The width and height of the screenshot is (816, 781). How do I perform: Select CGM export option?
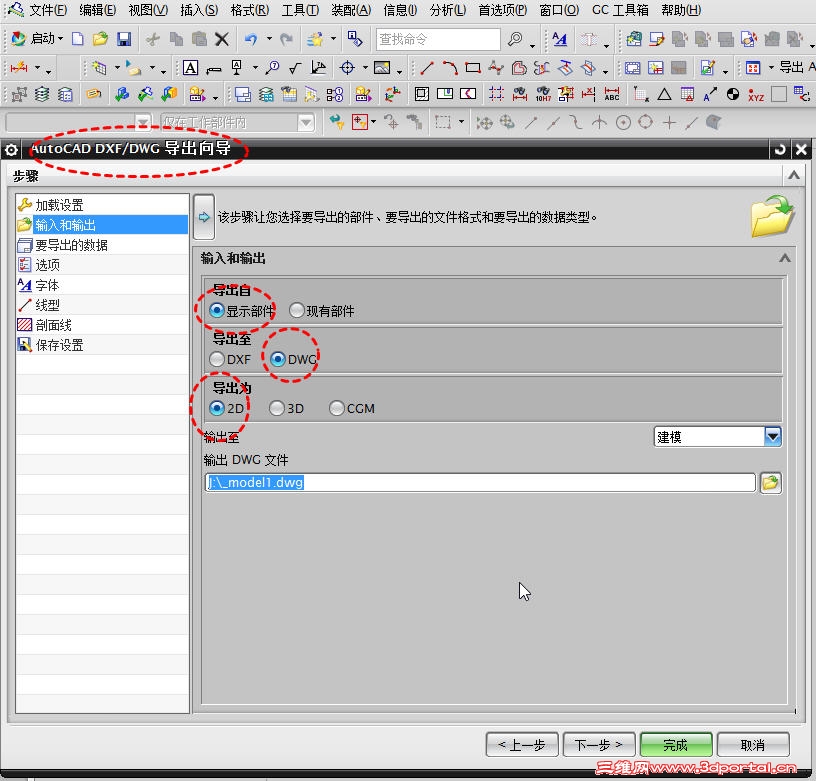(337, 408)
